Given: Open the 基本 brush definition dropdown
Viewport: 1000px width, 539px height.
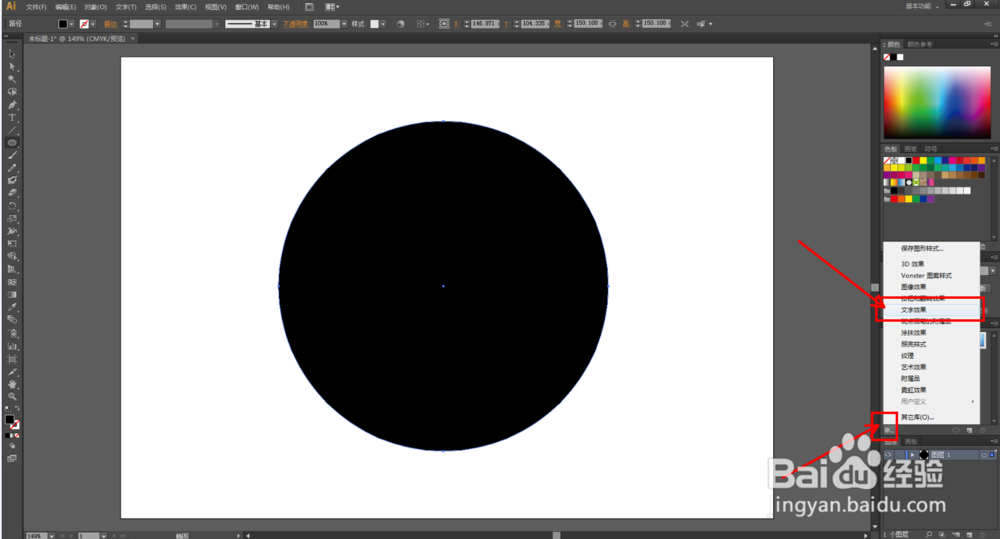Looking at the screenshot, I should point(275,24).
